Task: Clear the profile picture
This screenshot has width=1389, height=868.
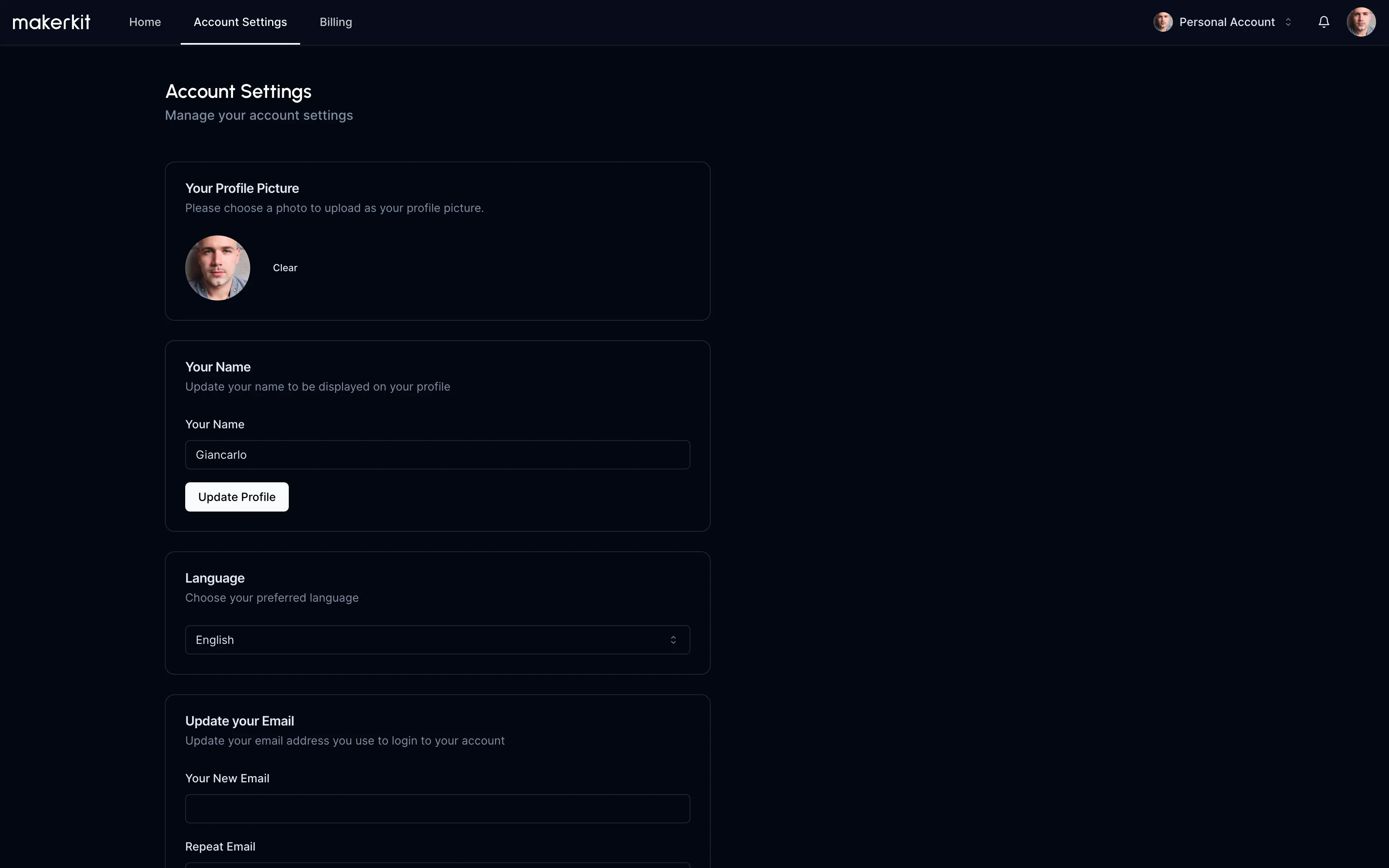Action: (285, 268)
